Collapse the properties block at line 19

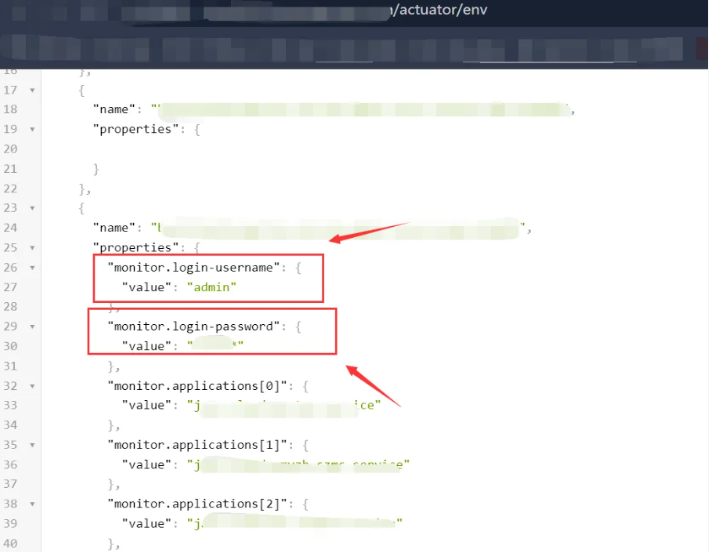pos(32,129)
